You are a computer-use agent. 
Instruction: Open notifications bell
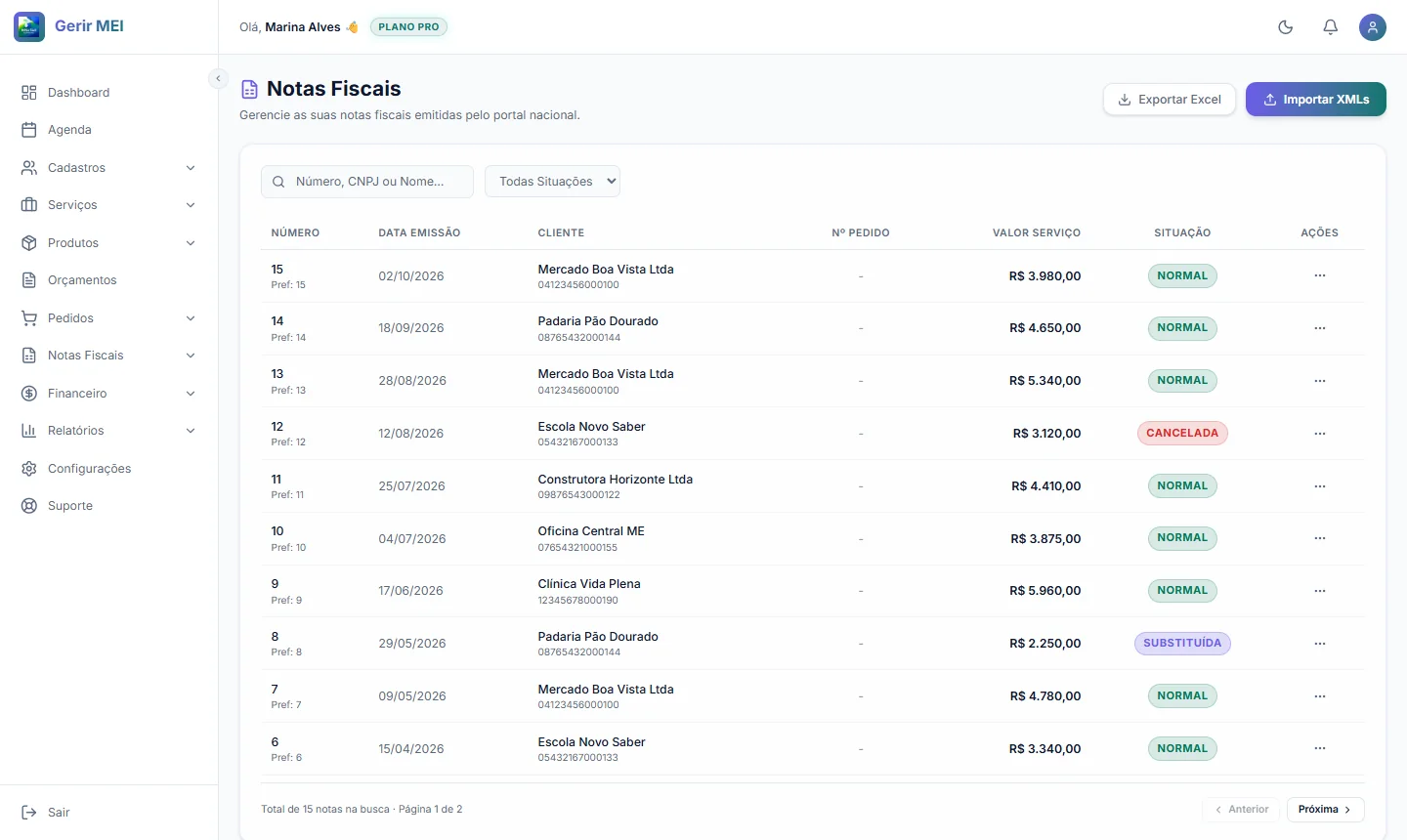[x=1331, y=27]
